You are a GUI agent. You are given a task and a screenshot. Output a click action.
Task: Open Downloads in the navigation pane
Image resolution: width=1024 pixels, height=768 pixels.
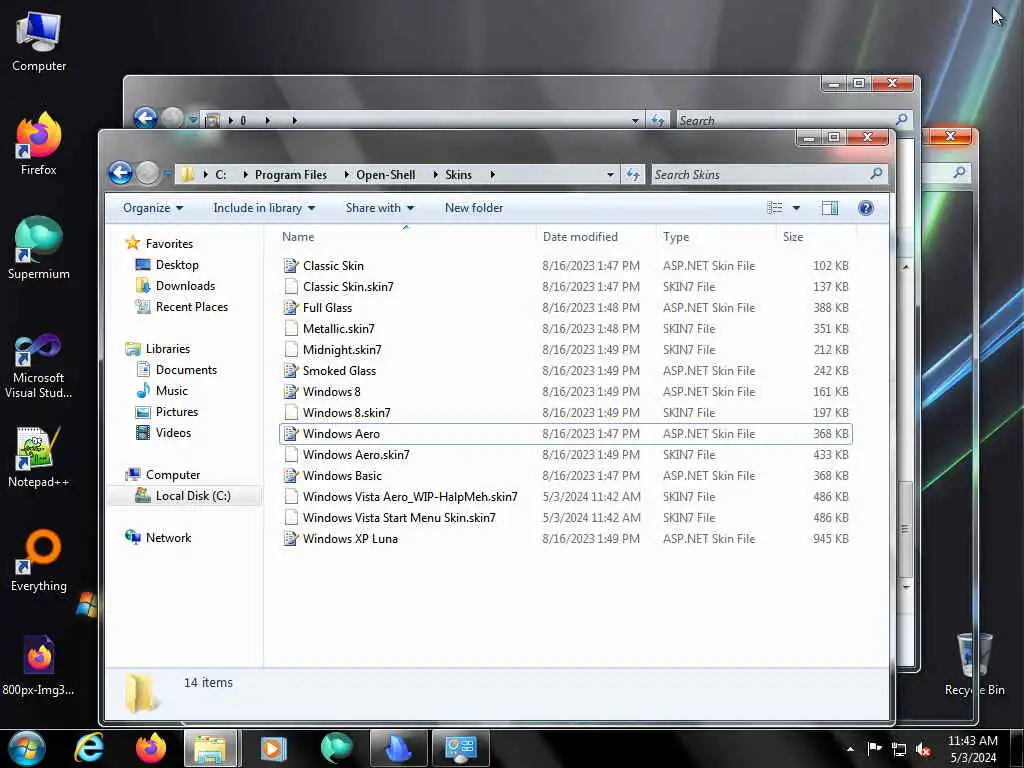coord(185,285)
